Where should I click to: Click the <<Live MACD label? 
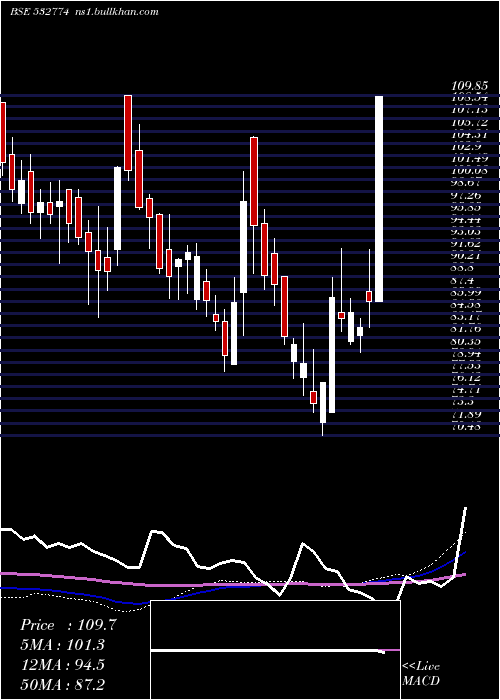tap(421, 673)
